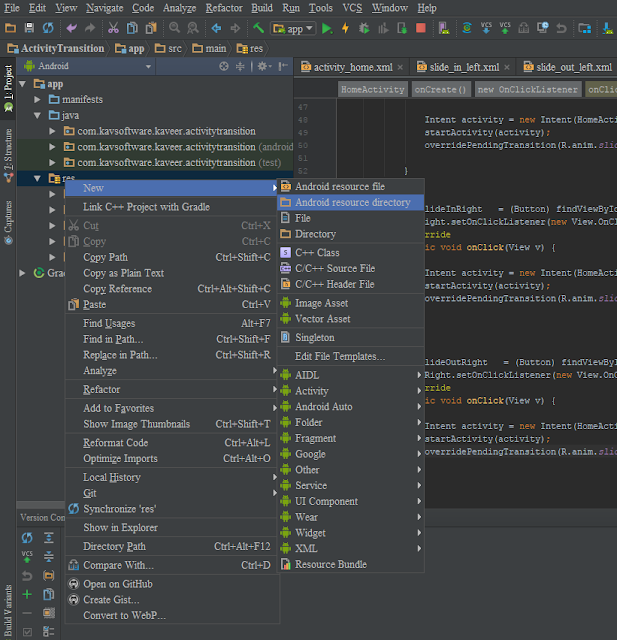Image resolution: width=617 pixels, height=640 pixels.
Task: Expand the manifests folder in project tree
Action: click(x=38, y=100)
